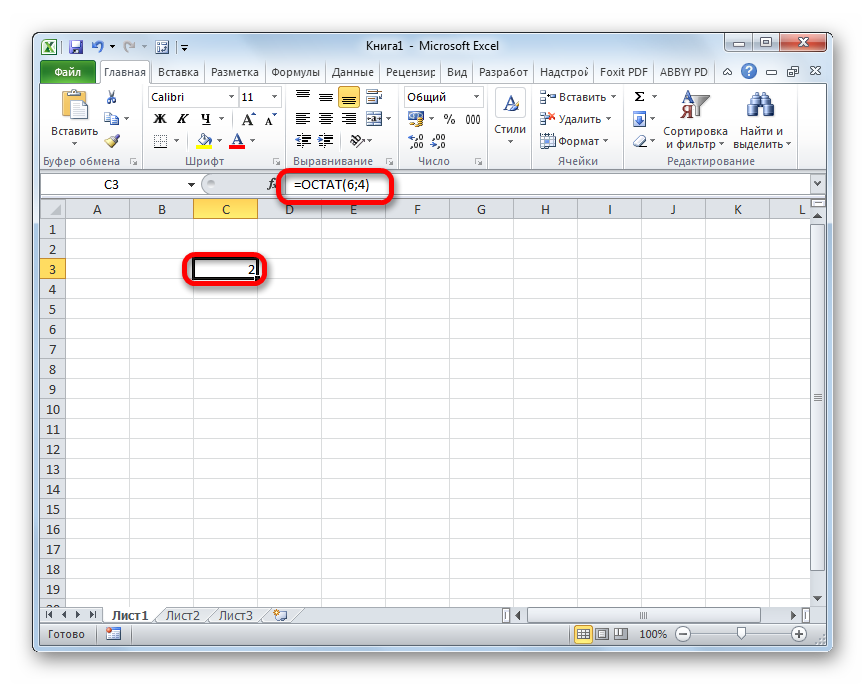Align text to middle of cell

pos(326,97)
